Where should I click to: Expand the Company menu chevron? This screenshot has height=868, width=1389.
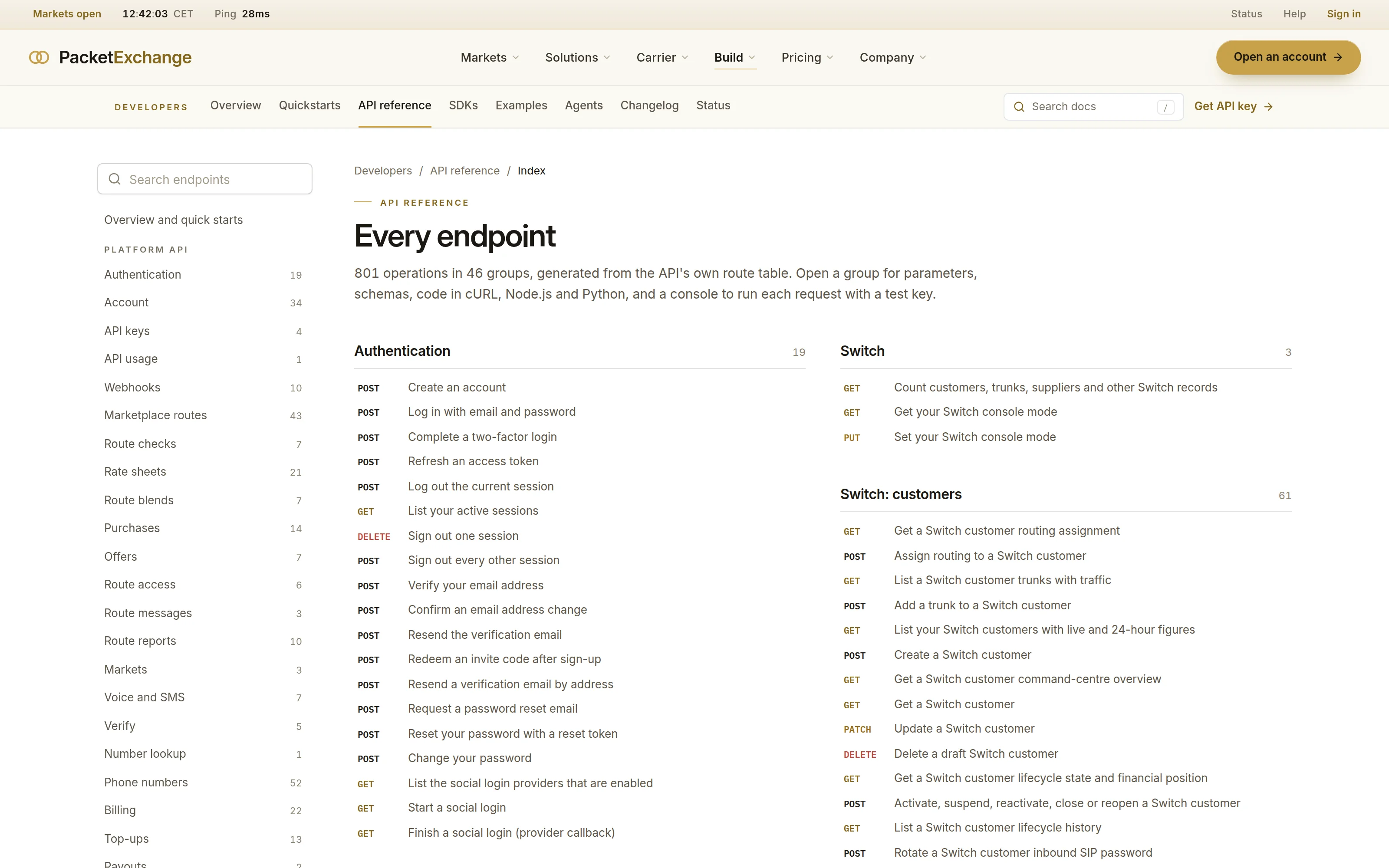923,57
